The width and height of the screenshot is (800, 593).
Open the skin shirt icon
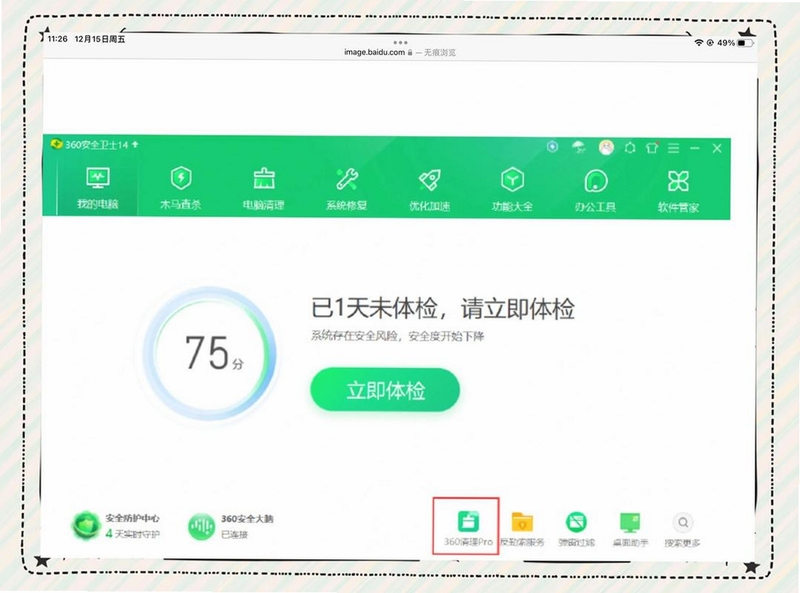coord(652,148)
